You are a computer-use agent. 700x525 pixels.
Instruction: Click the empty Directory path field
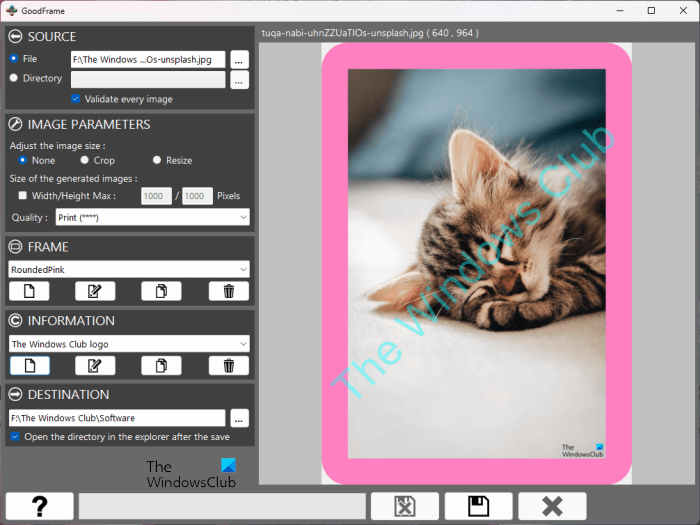pyautogui.click(x=148, y=79)
